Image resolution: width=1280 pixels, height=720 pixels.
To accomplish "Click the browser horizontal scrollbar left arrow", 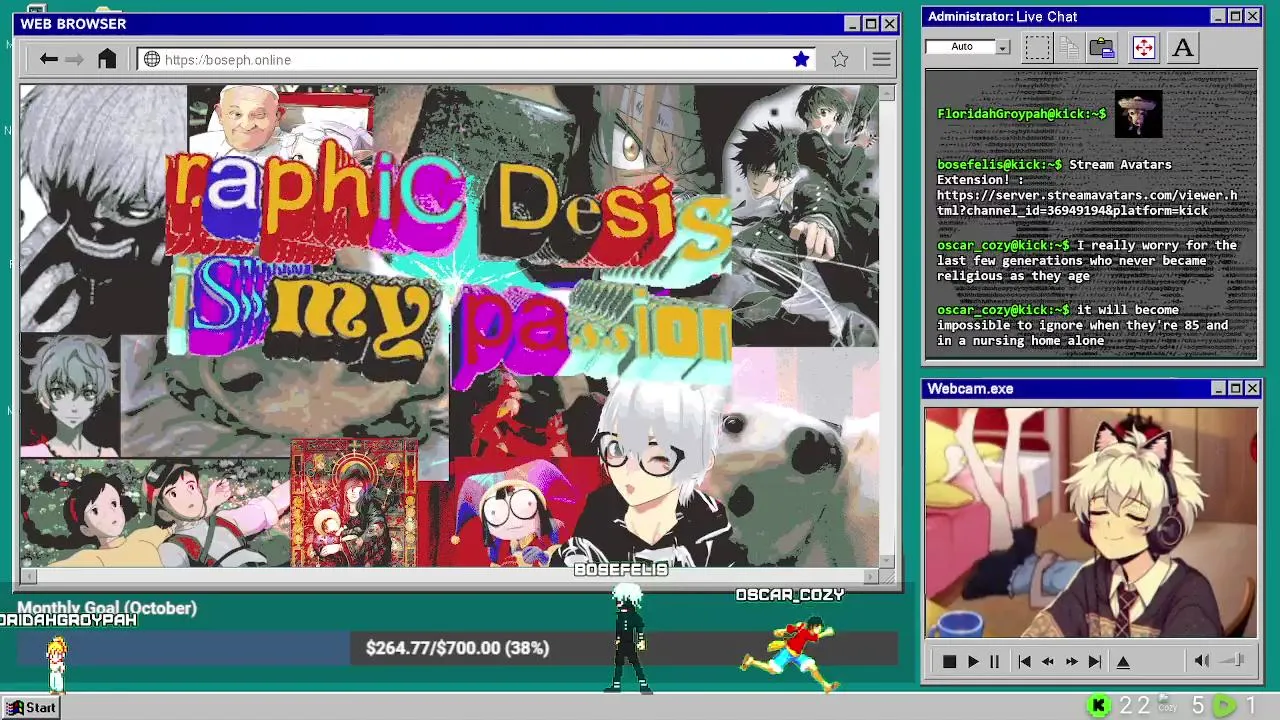I will (28, 576).
